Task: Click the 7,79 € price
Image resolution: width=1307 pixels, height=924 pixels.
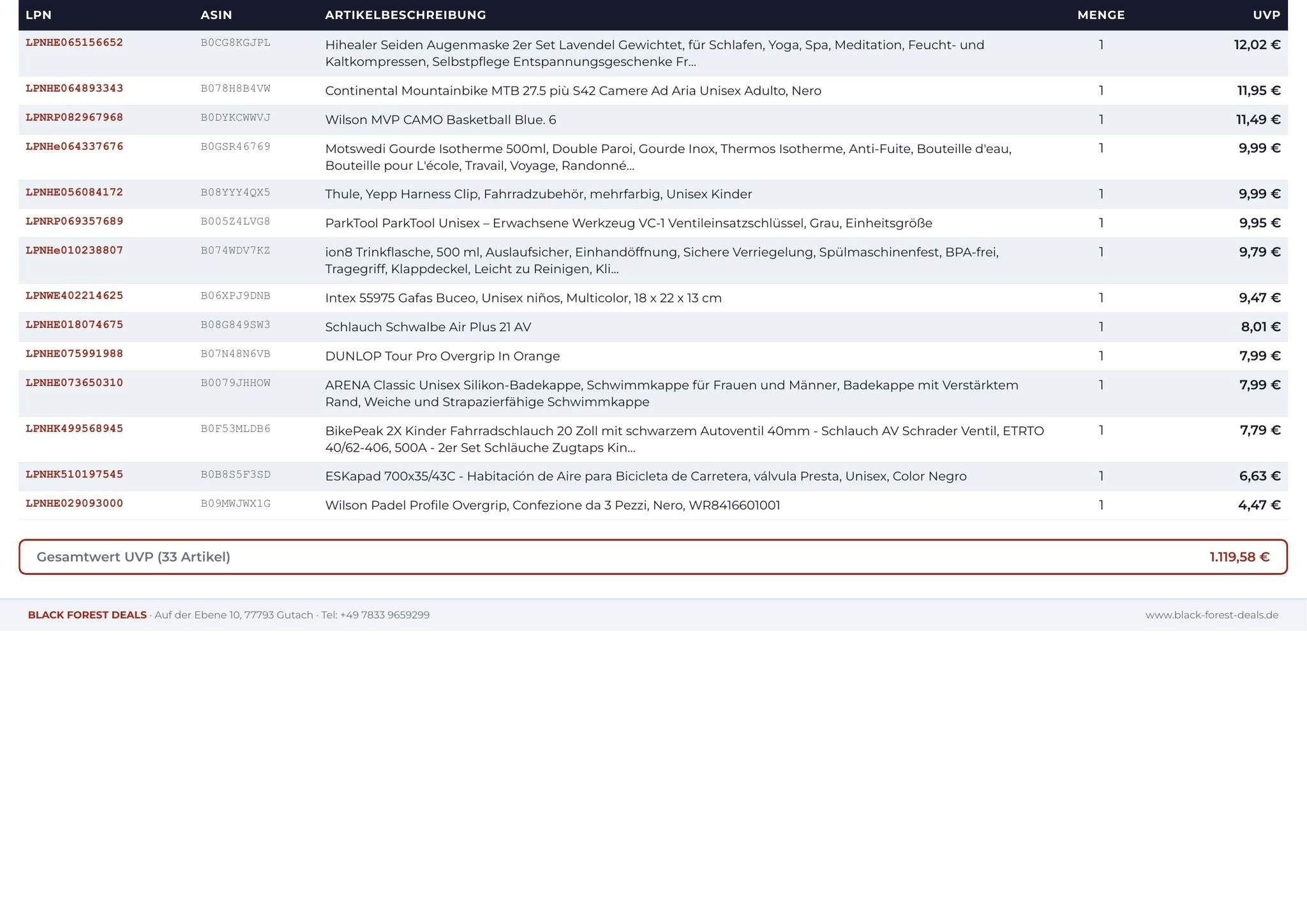Action: pyautogui.click(x=1260, y=430)
